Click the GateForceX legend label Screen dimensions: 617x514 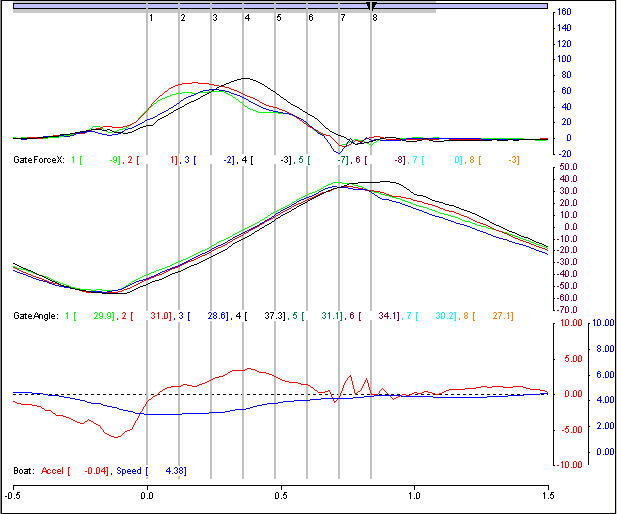38,160
